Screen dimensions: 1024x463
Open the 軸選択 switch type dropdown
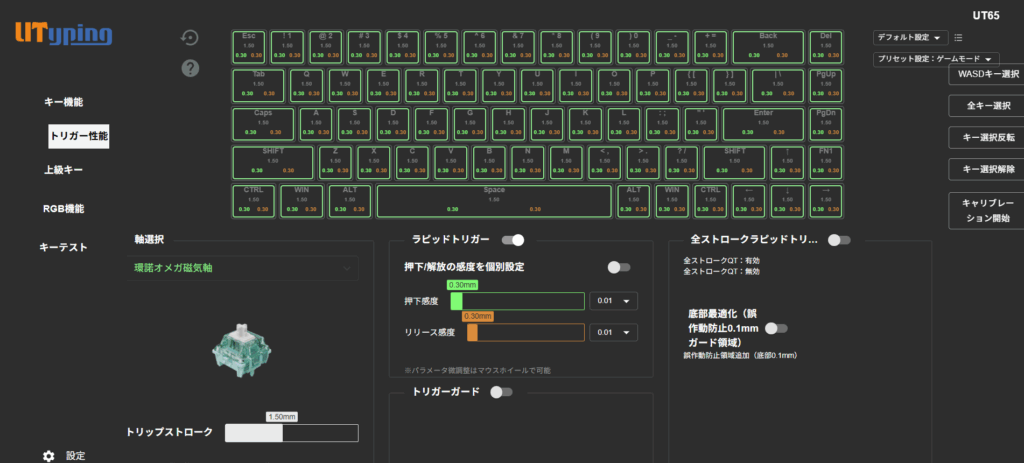(x=246, y=268)
